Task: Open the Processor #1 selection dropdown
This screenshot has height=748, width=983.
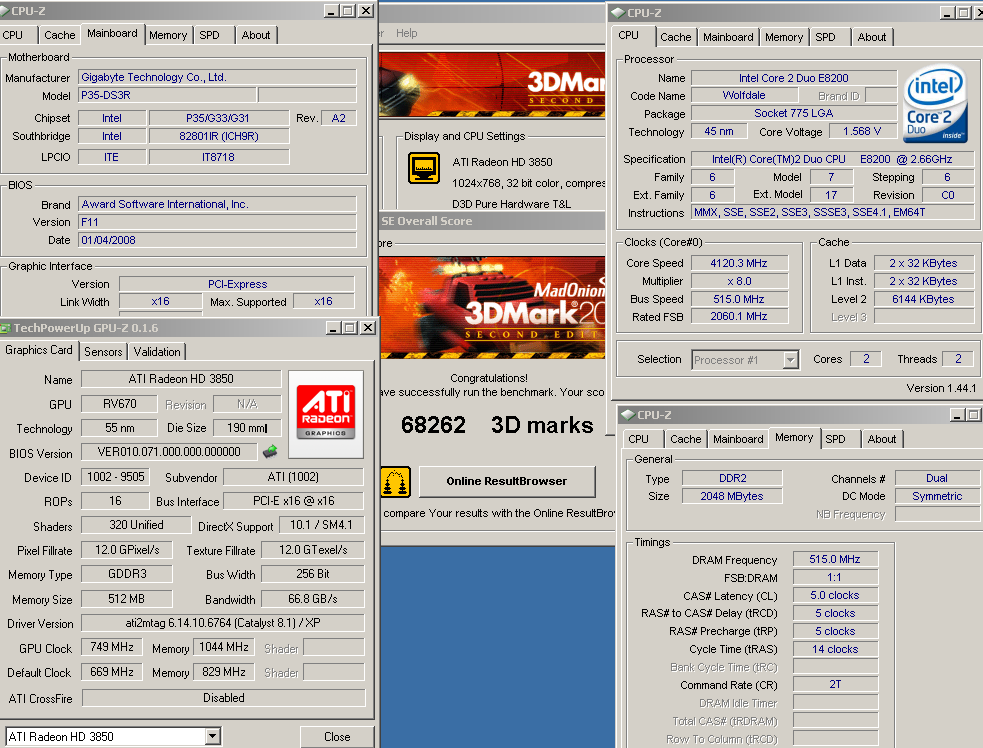Action: (x=791, y=360)
